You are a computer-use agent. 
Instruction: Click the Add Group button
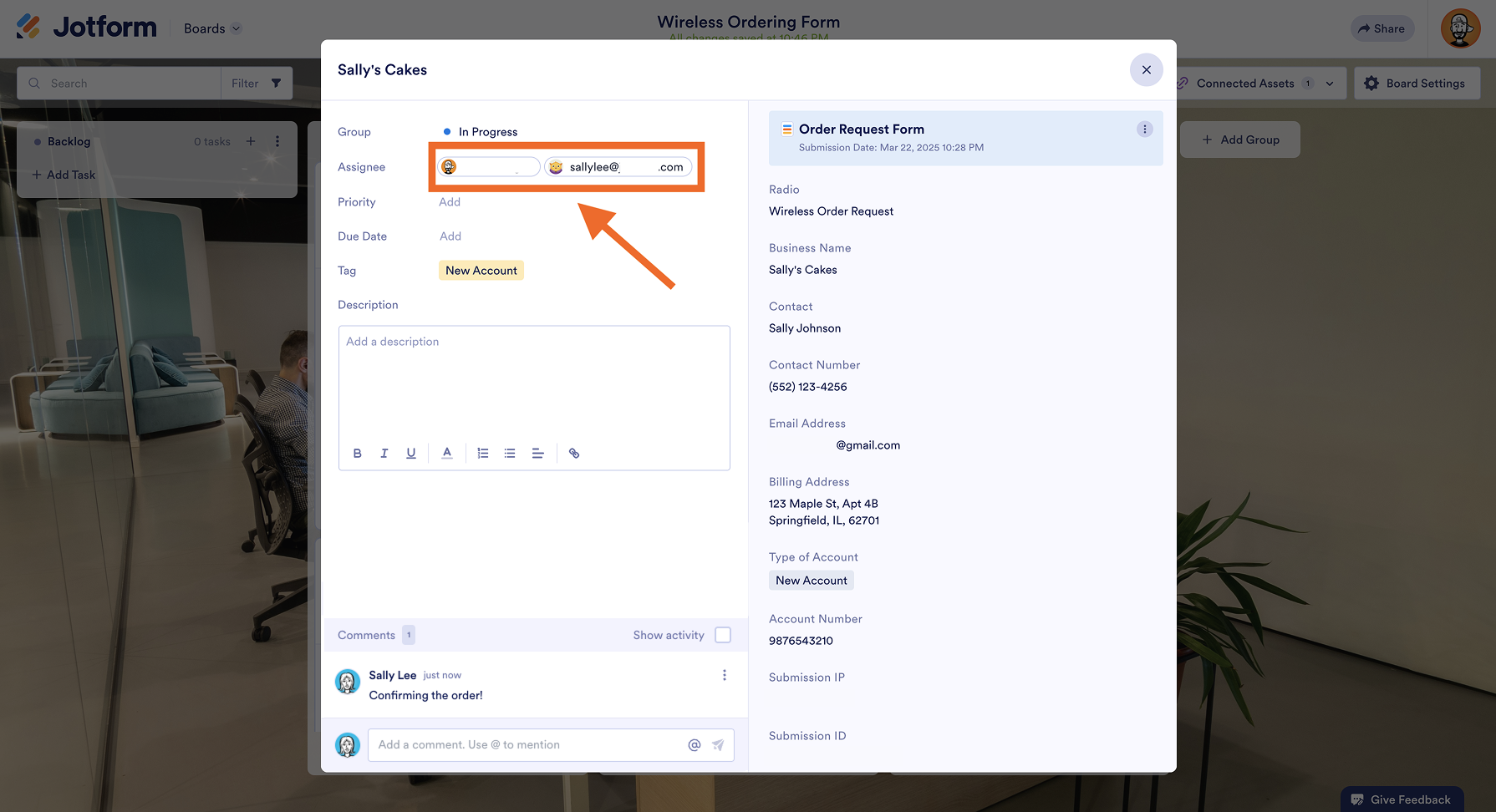pos(1240,140)
